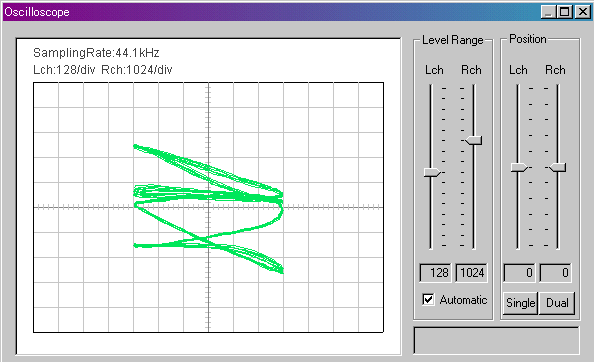Screen dimensions: 594x362
Task: Click the Single mode button
Action: pyautogui.click(x=520, y=303)
